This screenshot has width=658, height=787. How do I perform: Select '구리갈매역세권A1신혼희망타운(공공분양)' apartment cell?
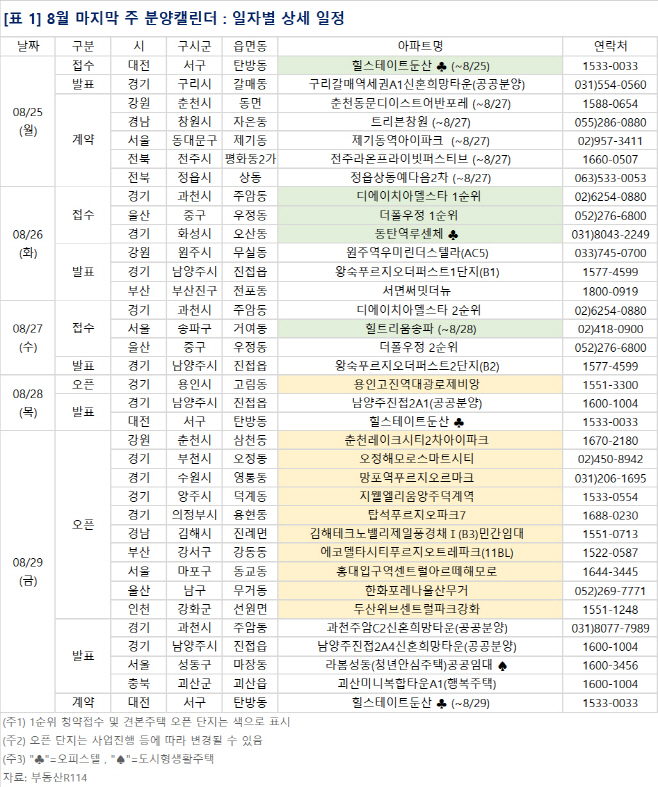click(x=420, y=84)
